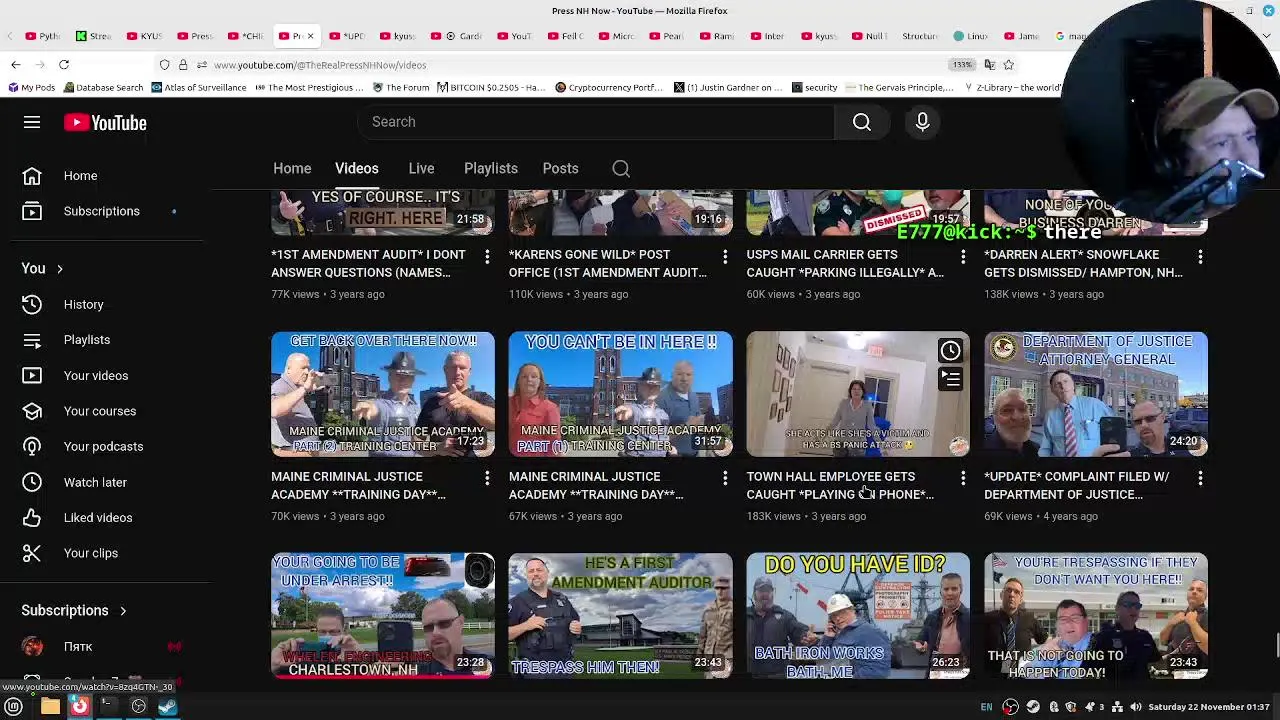Open options for 'UPDATE COMPLAINT FILED' video
Screen dimensions: 1280x720
click(1200, 479)
